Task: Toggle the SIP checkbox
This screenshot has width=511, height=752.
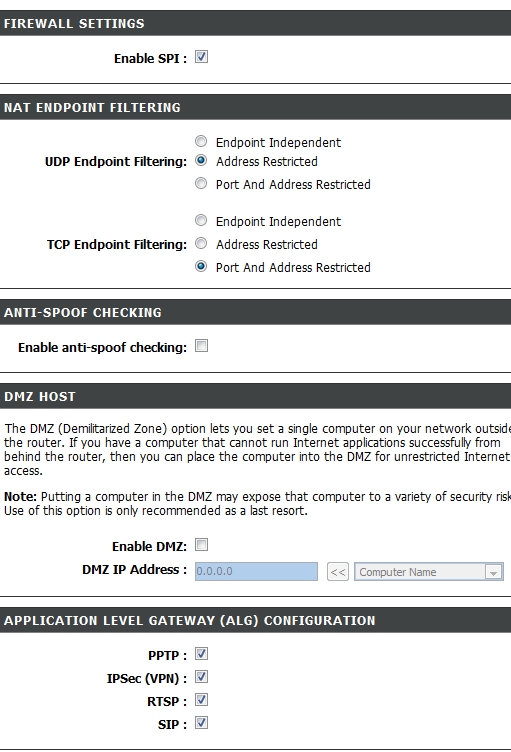Action: pos(201,723)
